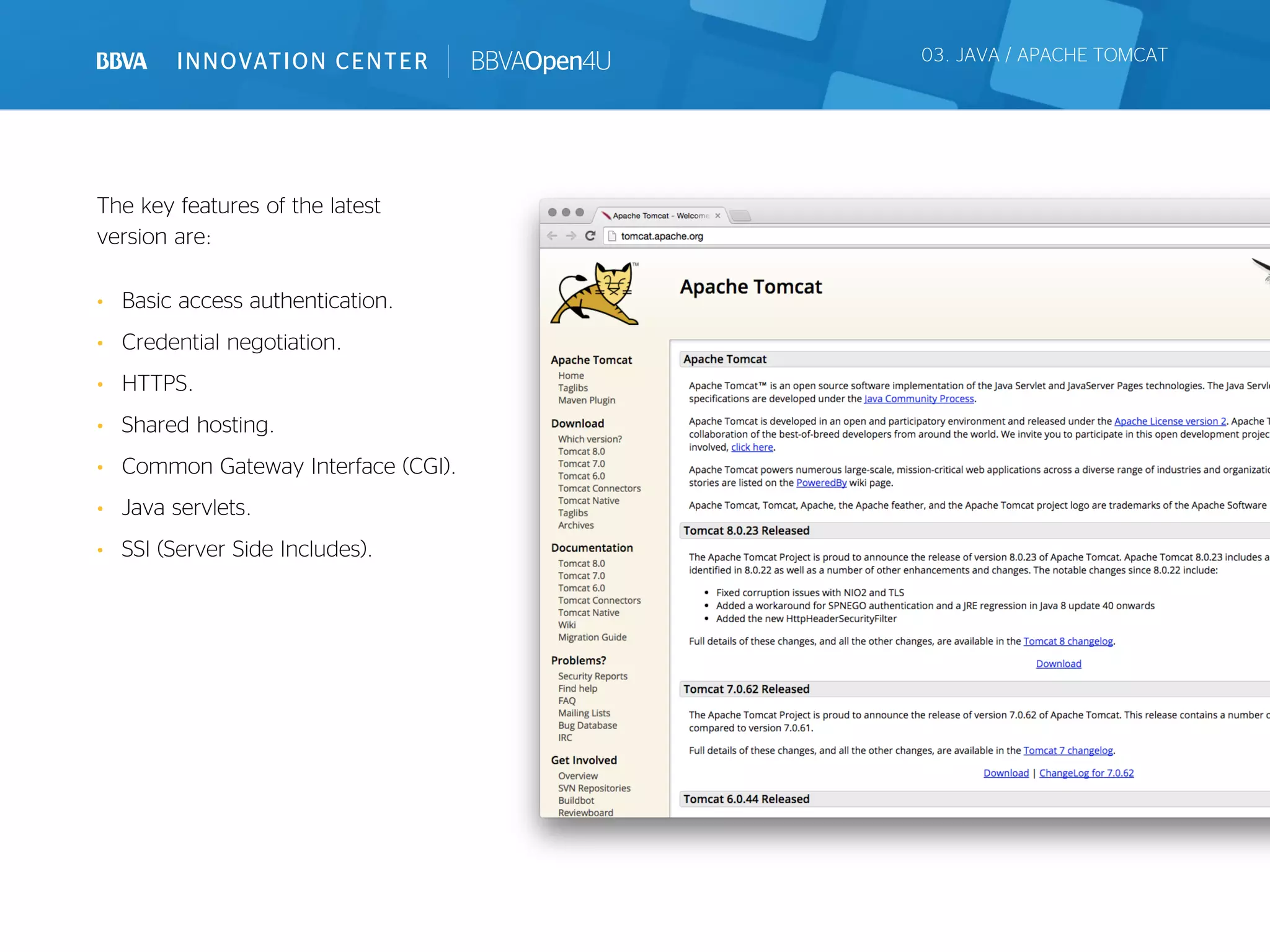Follow the 'click here' link
Image resolution: width=1270 pixels, height=952 pixels.
pyautogui.click(x=752, y=447)
